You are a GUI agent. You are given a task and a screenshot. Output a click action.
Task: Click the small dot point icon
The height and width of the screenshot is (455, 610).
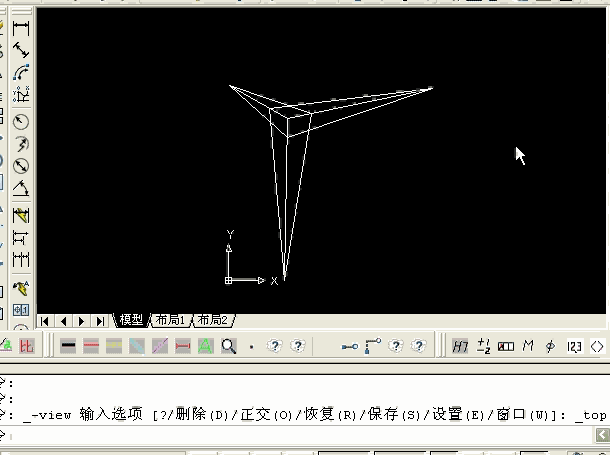[x=252, y=346]
